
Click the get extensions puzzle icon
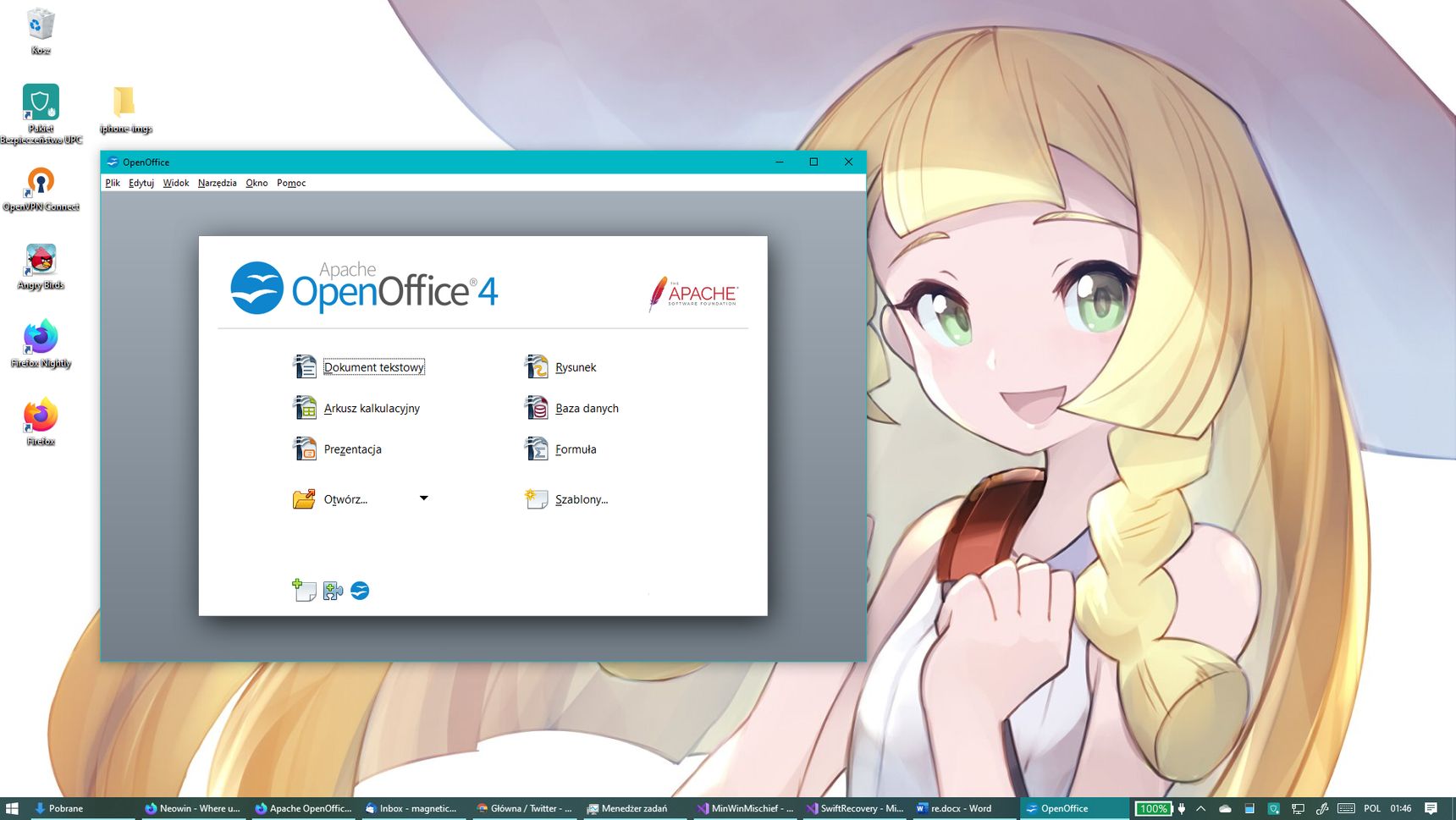(x=333, y=591)
